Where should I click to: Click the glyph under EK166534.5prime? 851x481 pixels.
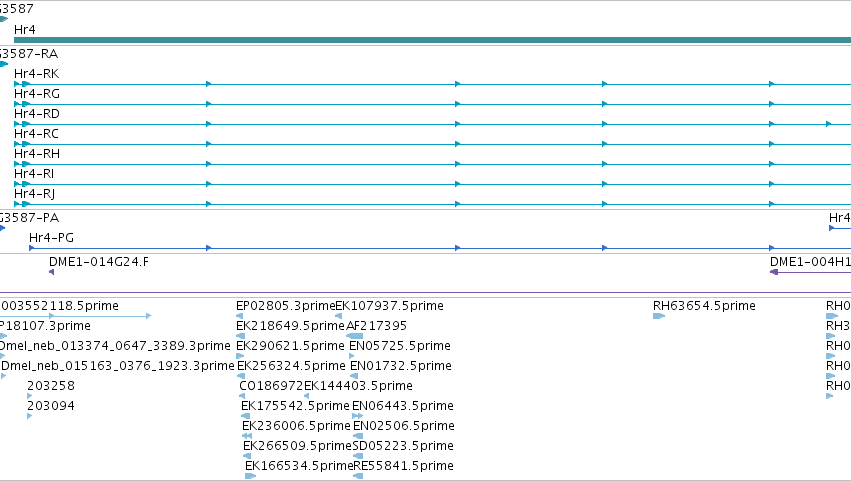click(x=251, y=476)
